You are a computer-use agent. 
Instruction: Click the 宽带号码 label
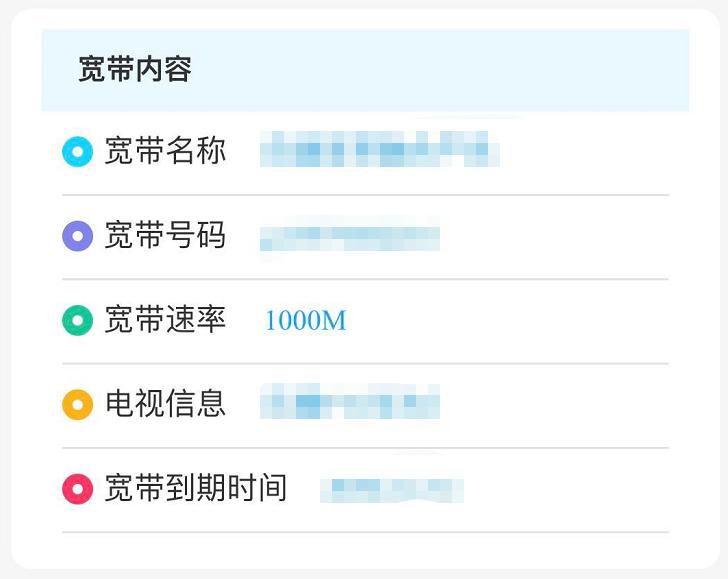tap(165, 237)
